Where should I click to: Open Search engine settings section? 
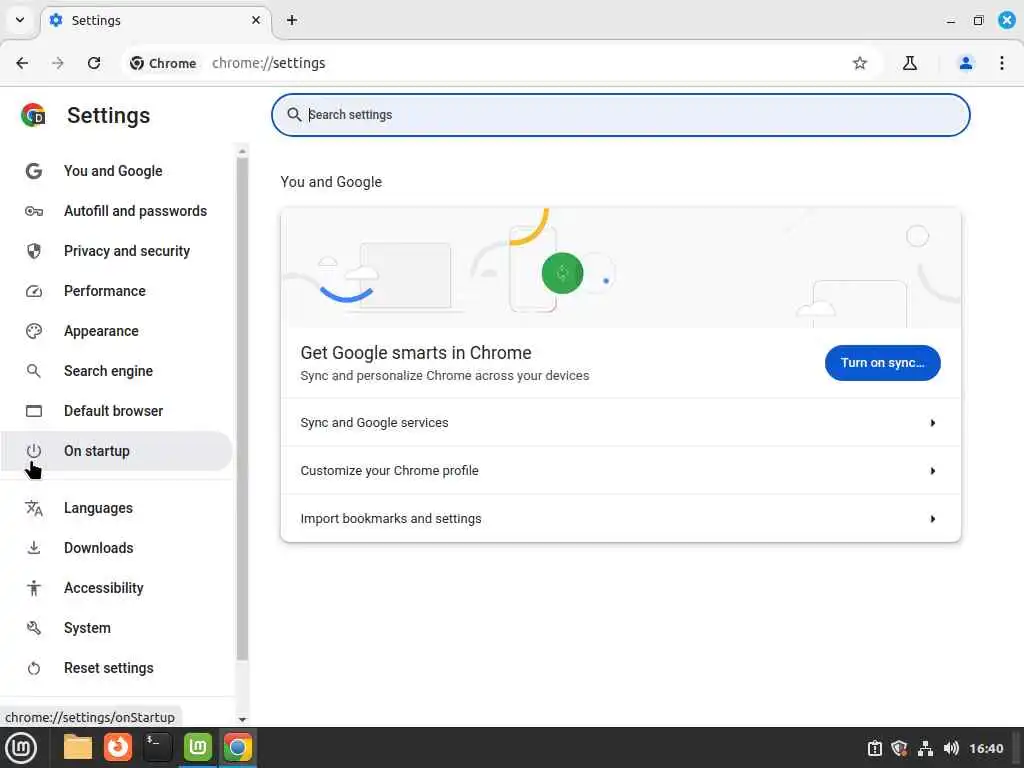coord(116,371)
